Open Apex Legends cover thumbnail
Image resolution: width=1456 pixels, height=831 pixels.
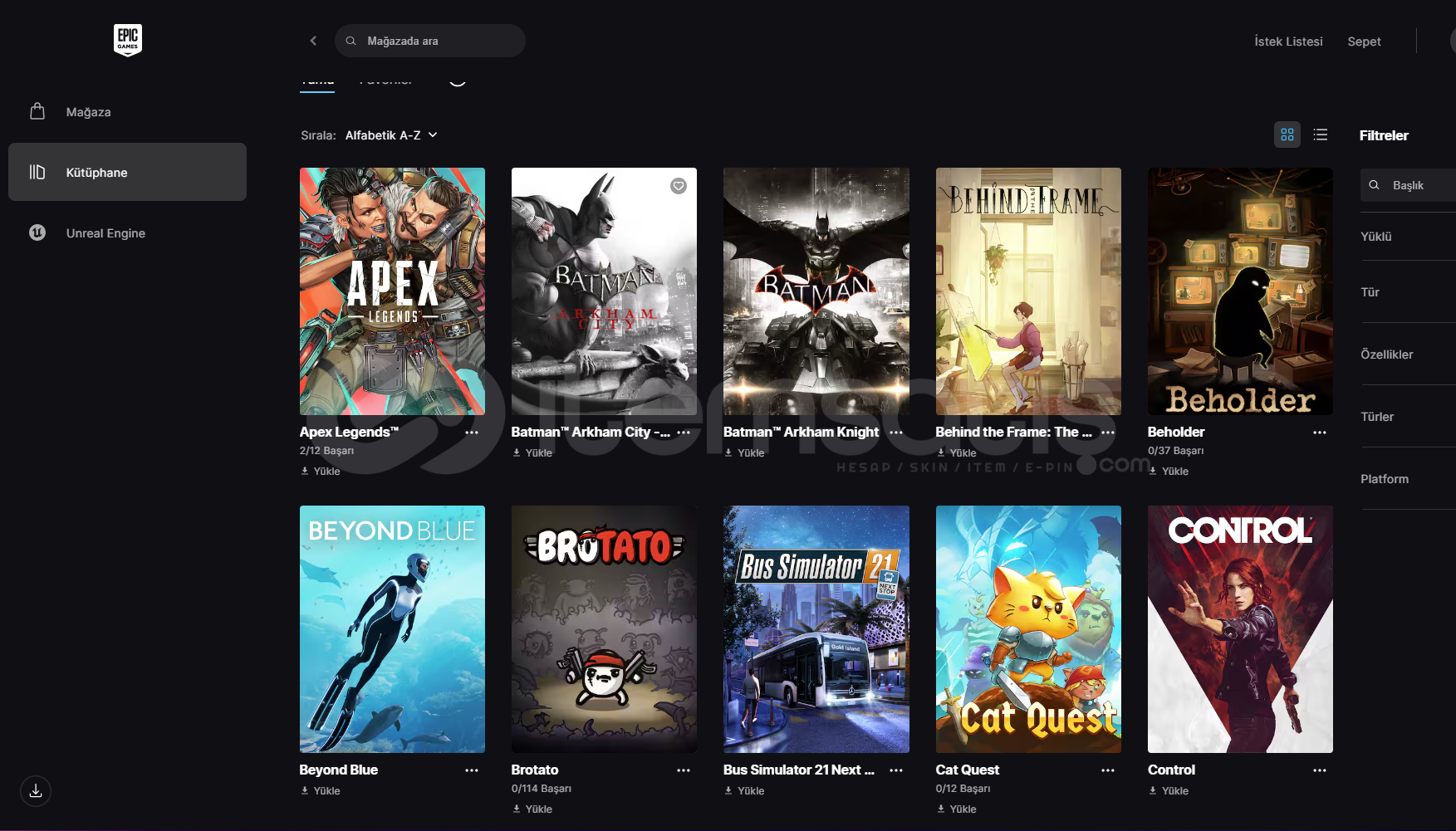tap(392, 291)
